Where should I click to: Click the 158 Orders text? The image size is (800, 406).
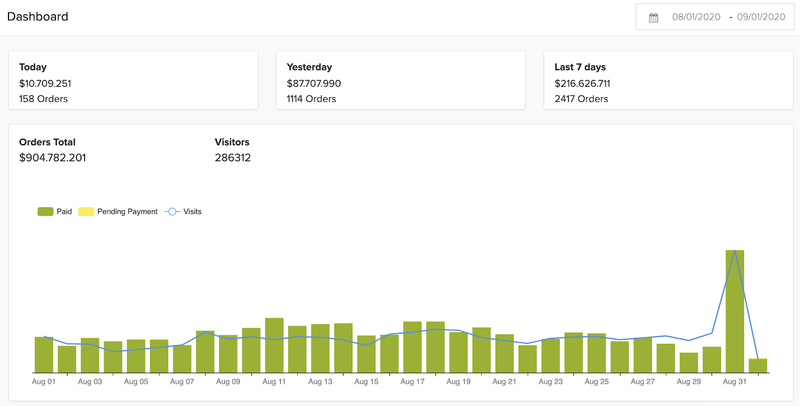click(x=43, y=99)
